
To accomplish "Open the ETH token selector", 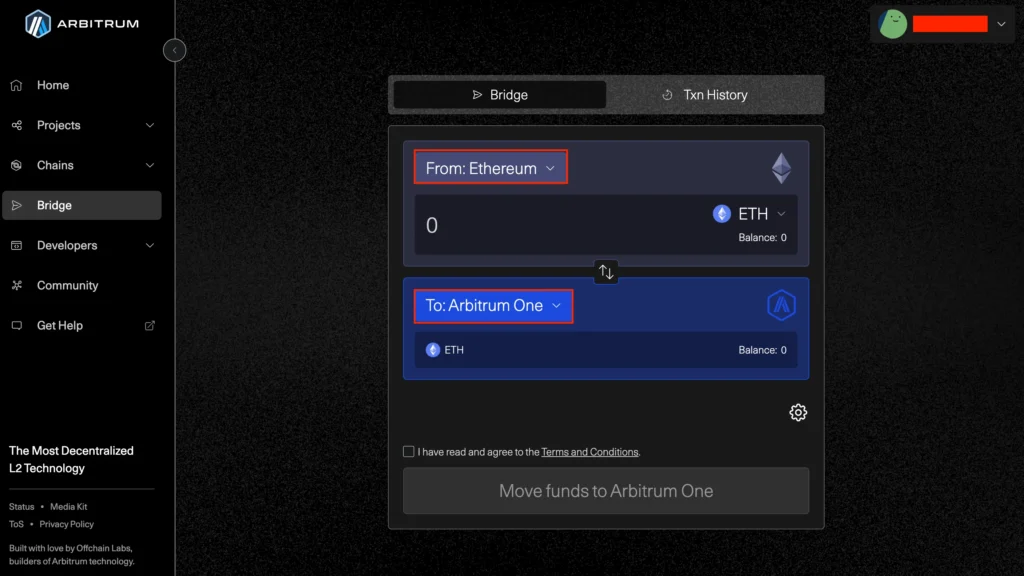I will coord(750,214).
